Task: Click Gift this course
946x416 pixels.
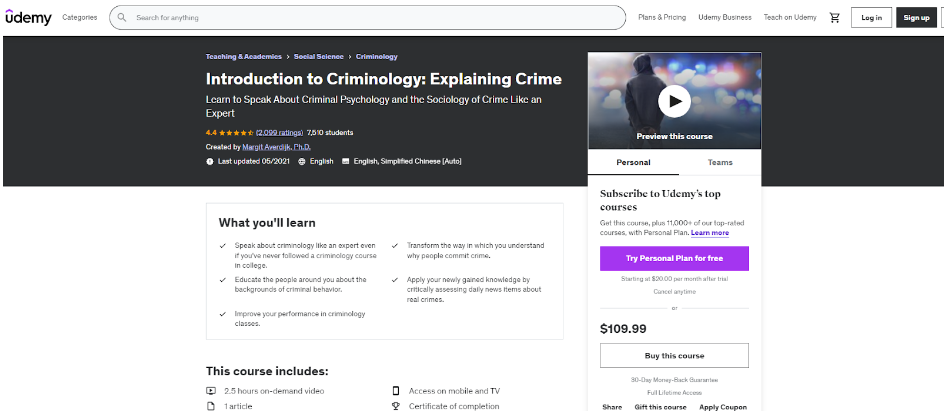Action: coord(660,408)
